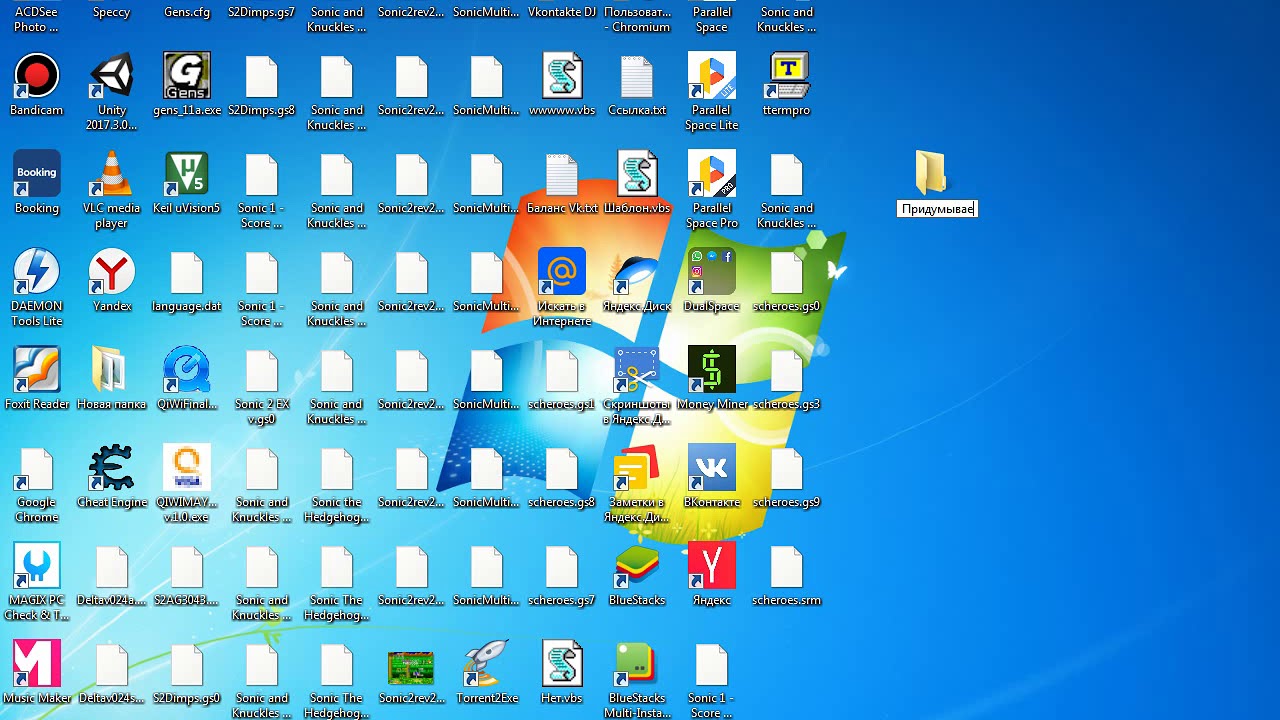1280x720 pixels.
Task: Select the Шаблон.vbs script file
Action: (637, 175)
